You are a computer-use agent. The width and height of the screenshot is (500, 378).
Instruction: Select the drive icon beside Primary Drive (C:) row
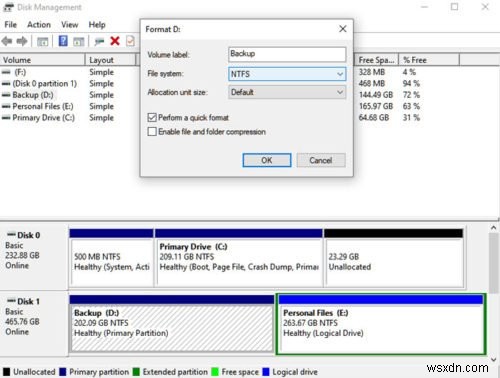click(x=6, y=118)
